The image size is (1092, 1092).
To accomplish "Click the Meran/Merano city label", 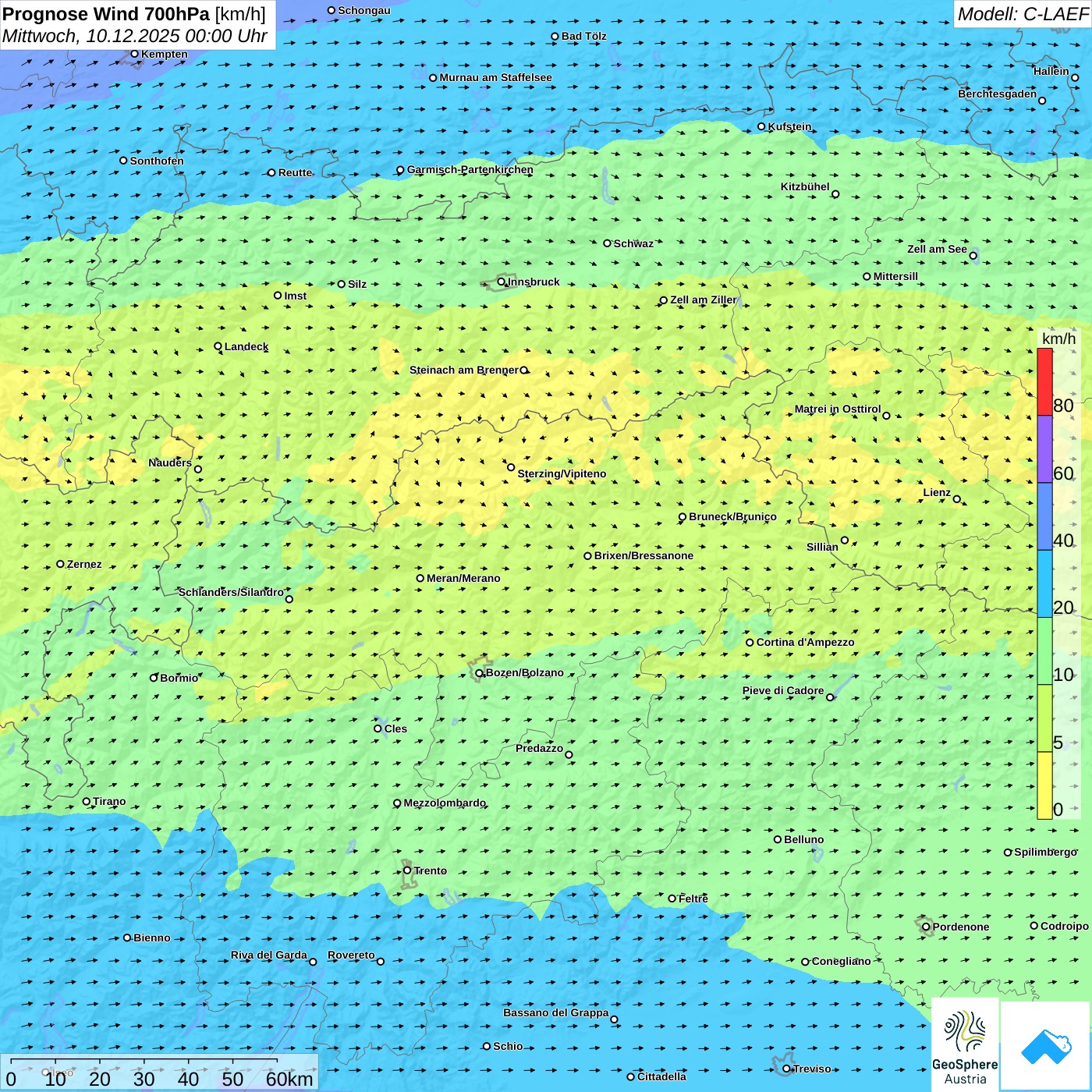I will pyautogui.click(x=463, y=578).
